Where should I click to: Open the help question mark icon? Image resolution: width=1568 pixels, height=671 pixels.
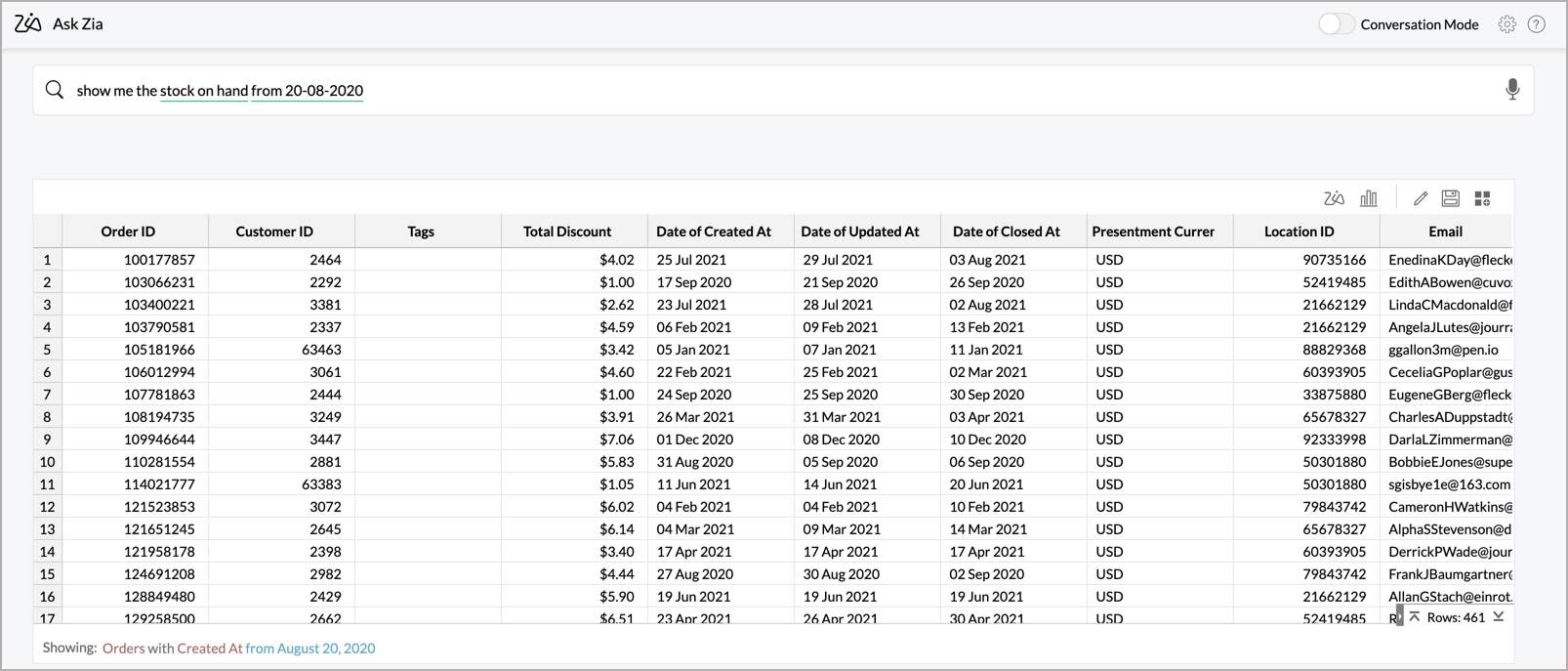[x=1537, y=24]
